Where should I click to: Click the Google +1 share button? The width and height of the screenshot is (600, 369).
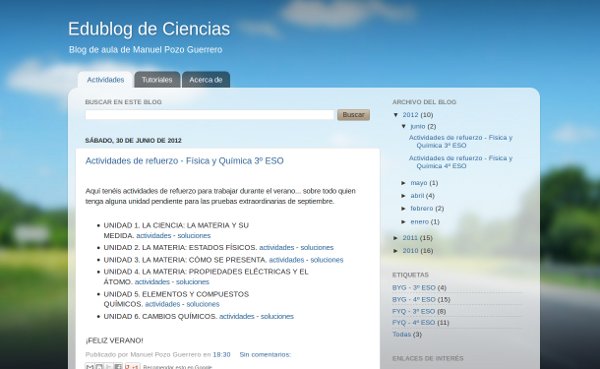click(x=132, y=367)
